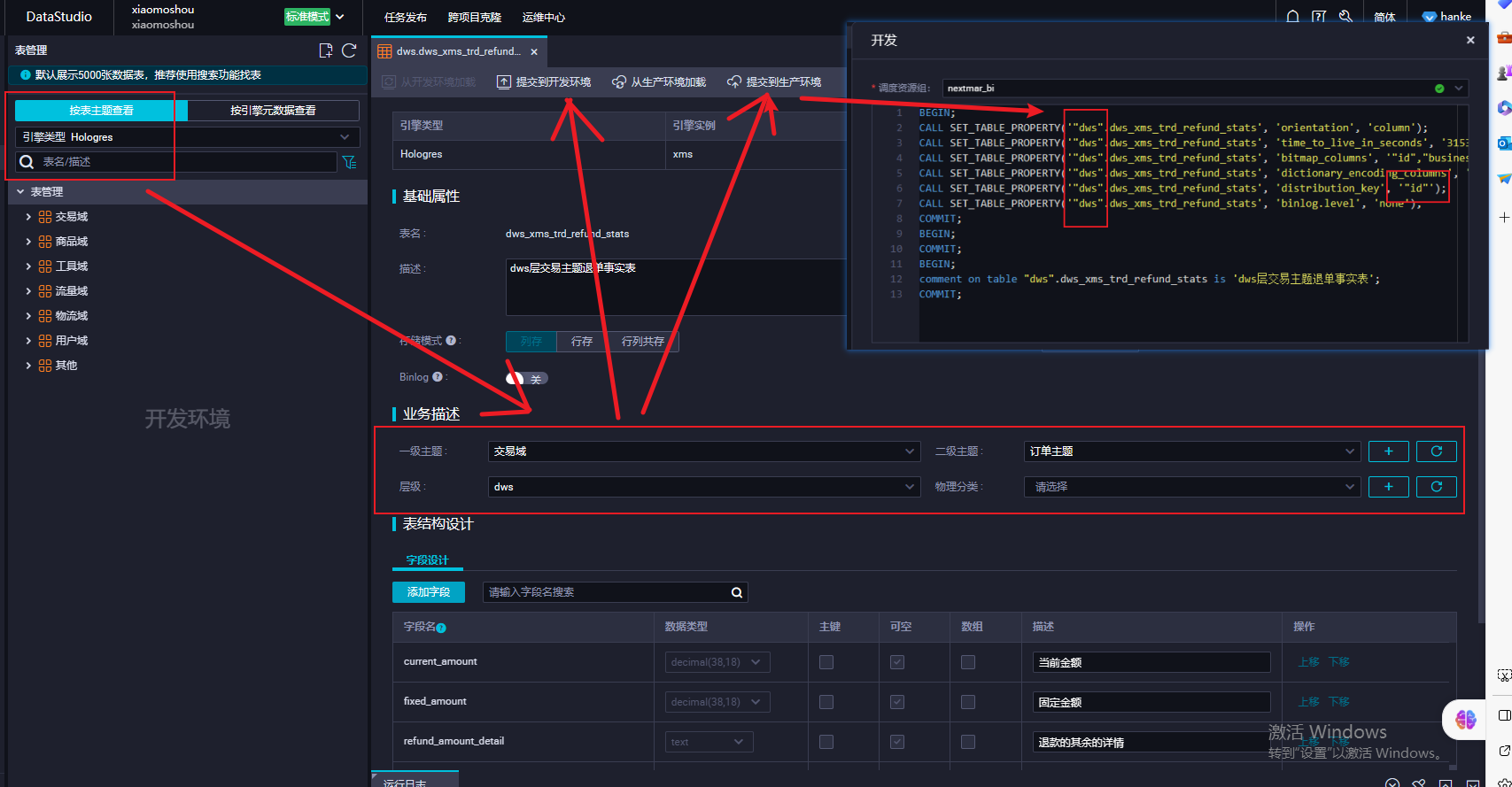Select 行存 storage mode
Viewport: 1512px width, 787px height.
582,342
